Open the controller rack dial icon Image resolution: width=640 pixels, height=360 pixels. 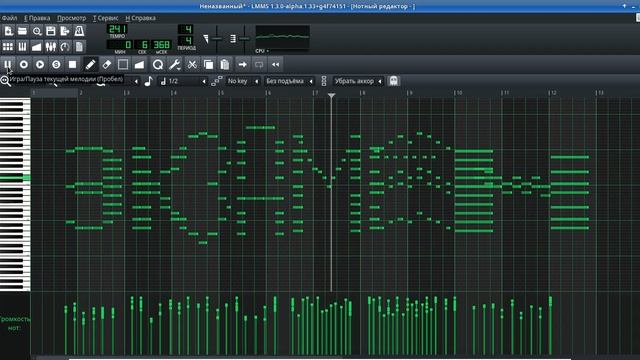pos(65,47)
